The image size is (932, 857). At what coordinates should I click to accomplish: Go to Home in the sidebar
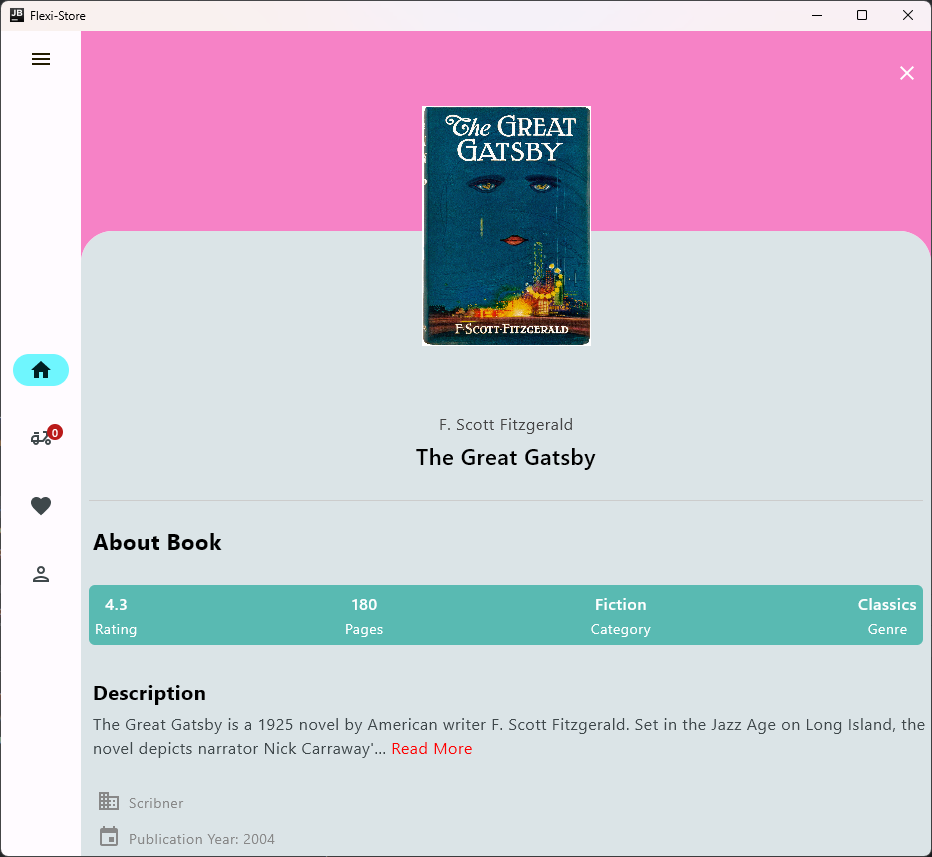pyautogui.click(x=41, y=370)
